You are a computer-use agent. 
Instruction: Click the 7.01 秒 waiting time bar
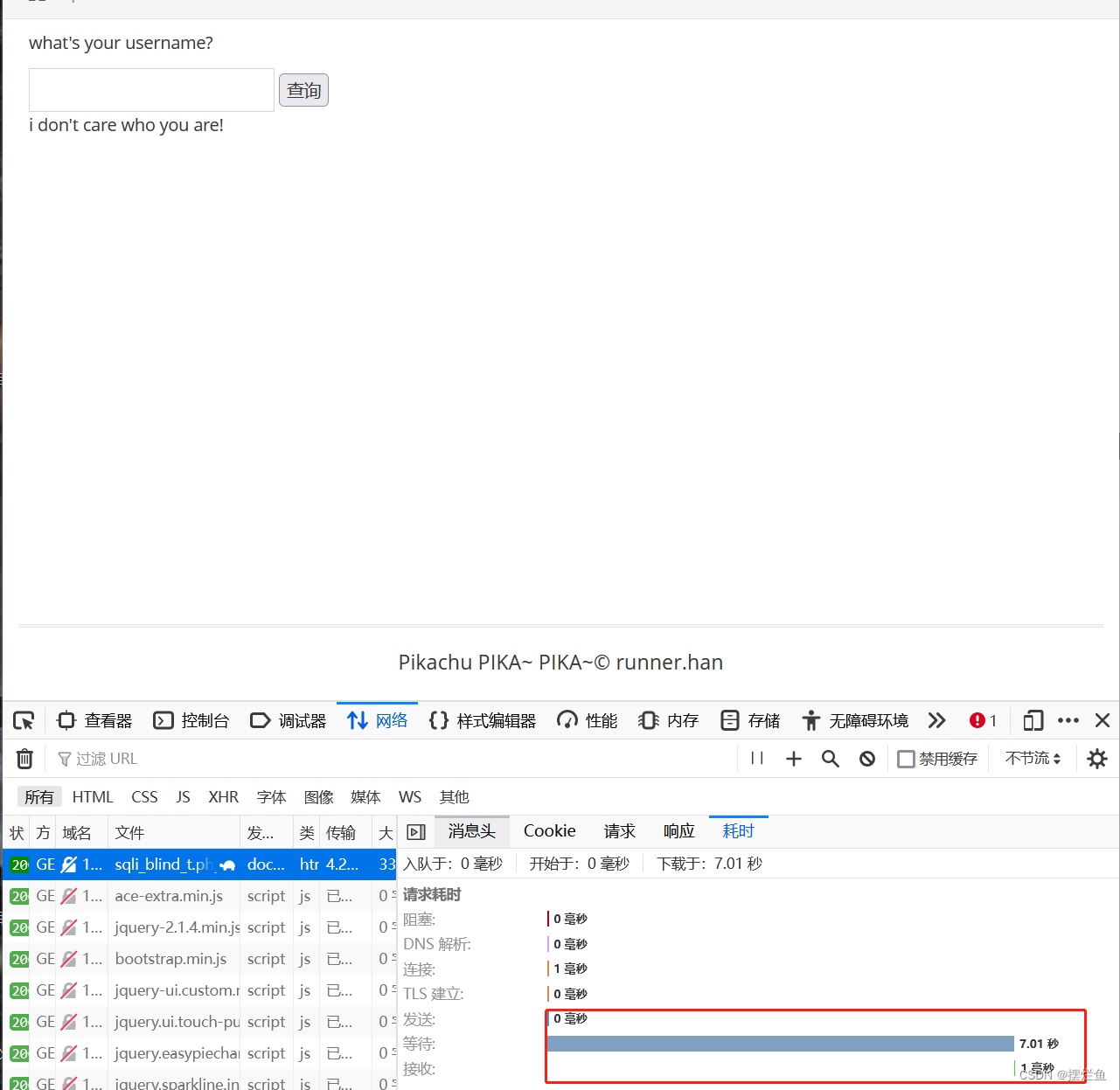pyautogui.click(x=780, y=1044)
